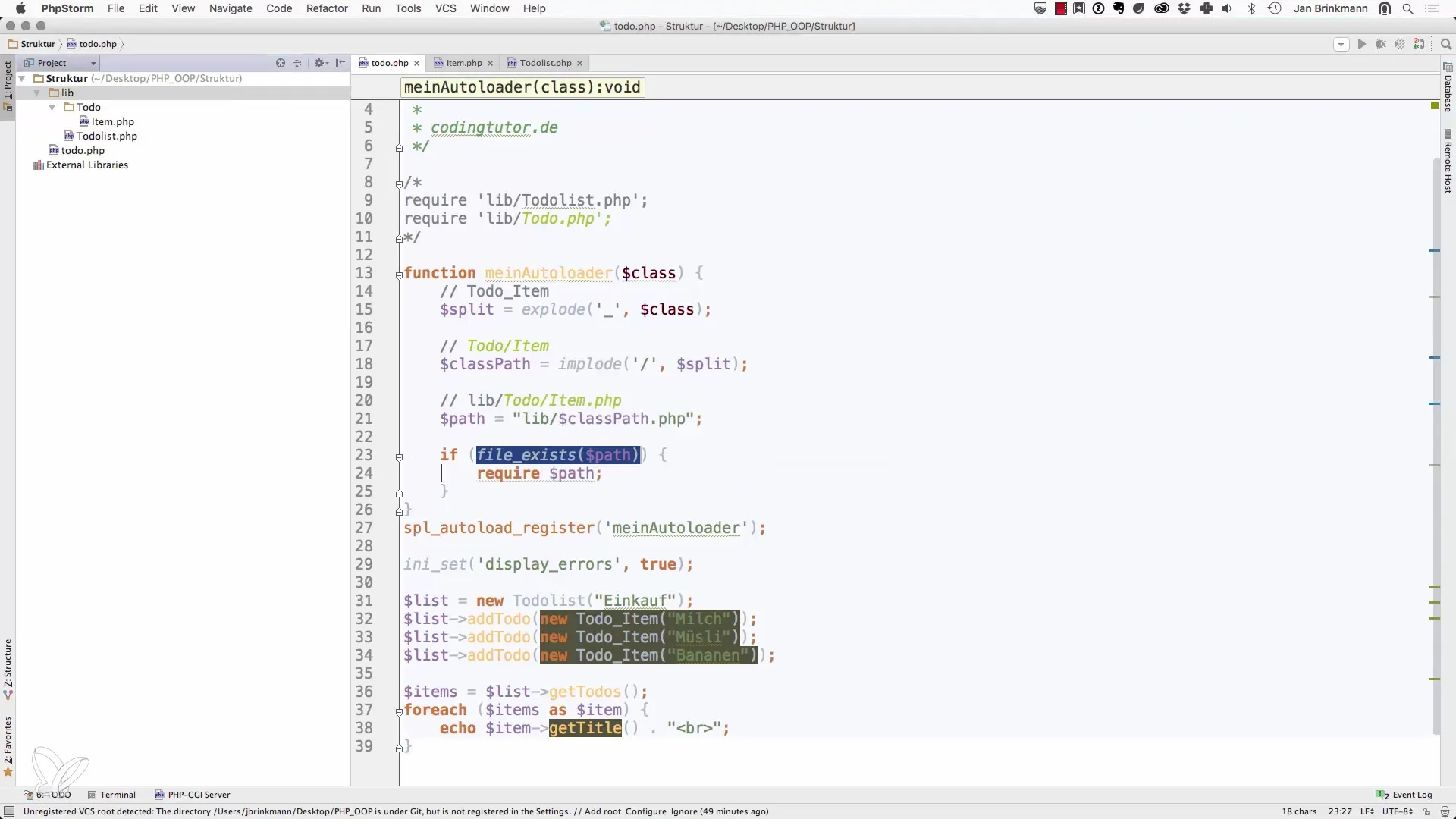Click the volume icon in menu bar
The height and width of the screenshot is (819, 1456).
(x=1227, y=8)
